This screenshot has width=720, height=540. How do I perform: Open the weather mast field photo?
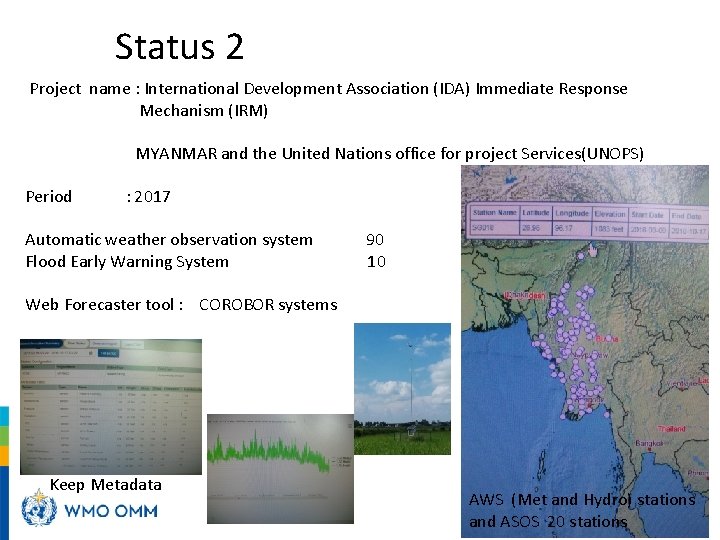pyautogui.click(x=402, y=389)
